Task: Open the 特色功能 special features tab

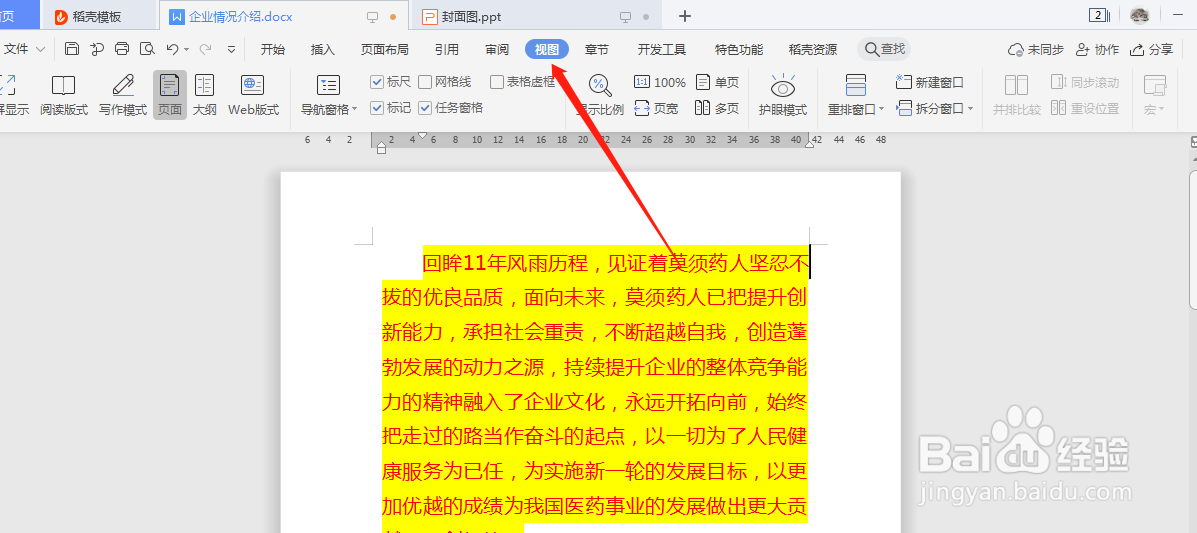Action: click(x=739, y=50)
